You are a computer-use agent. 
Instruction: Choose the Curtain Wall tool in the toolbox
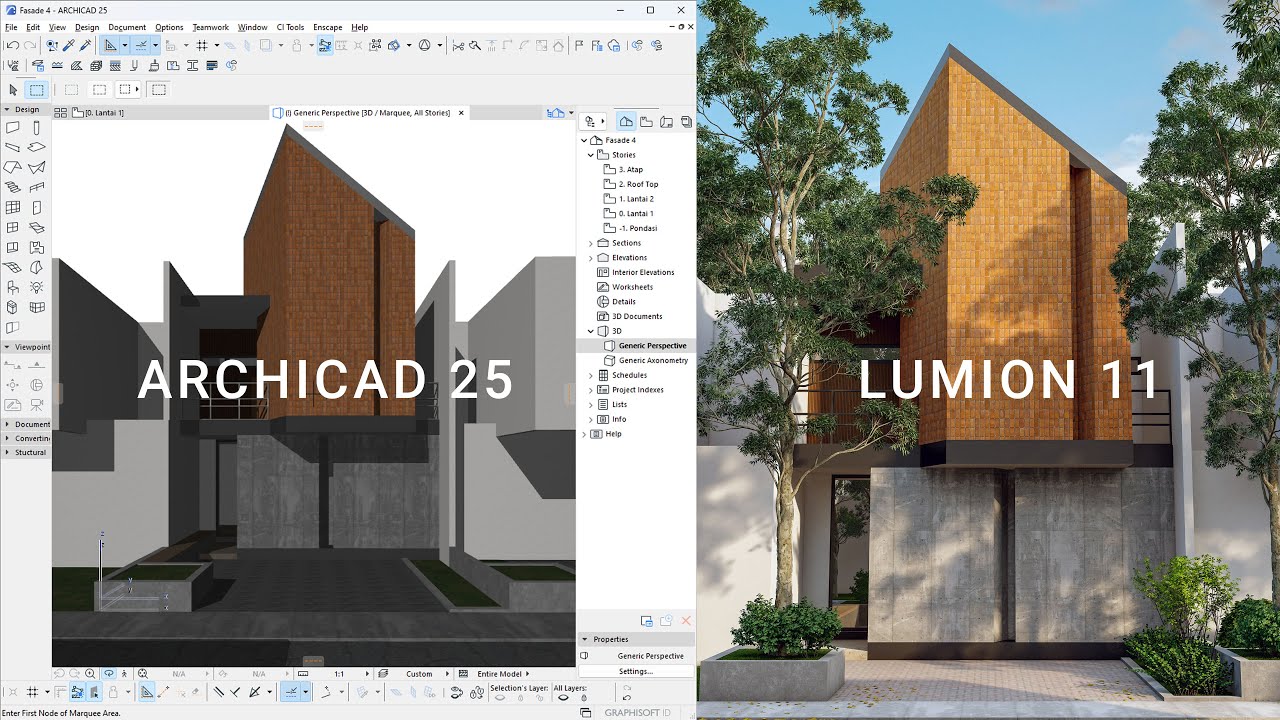point(13,208)
